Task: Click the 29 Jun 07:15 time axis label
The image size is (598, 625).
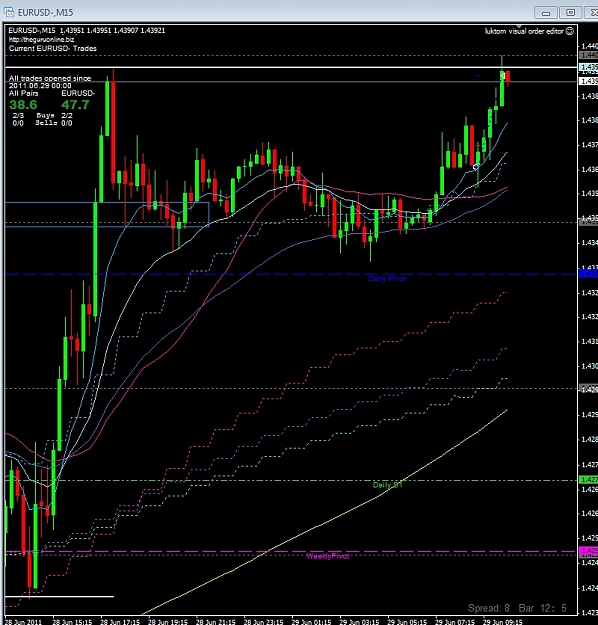Action: click(x=455, y=621)
